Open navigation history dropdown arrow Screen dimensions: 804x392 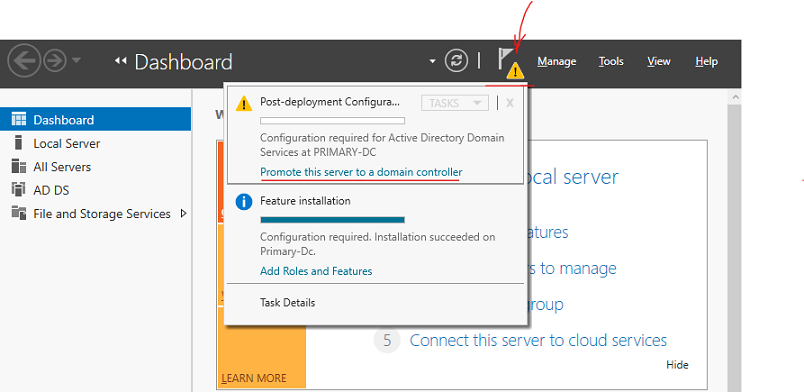coord(76,61)
